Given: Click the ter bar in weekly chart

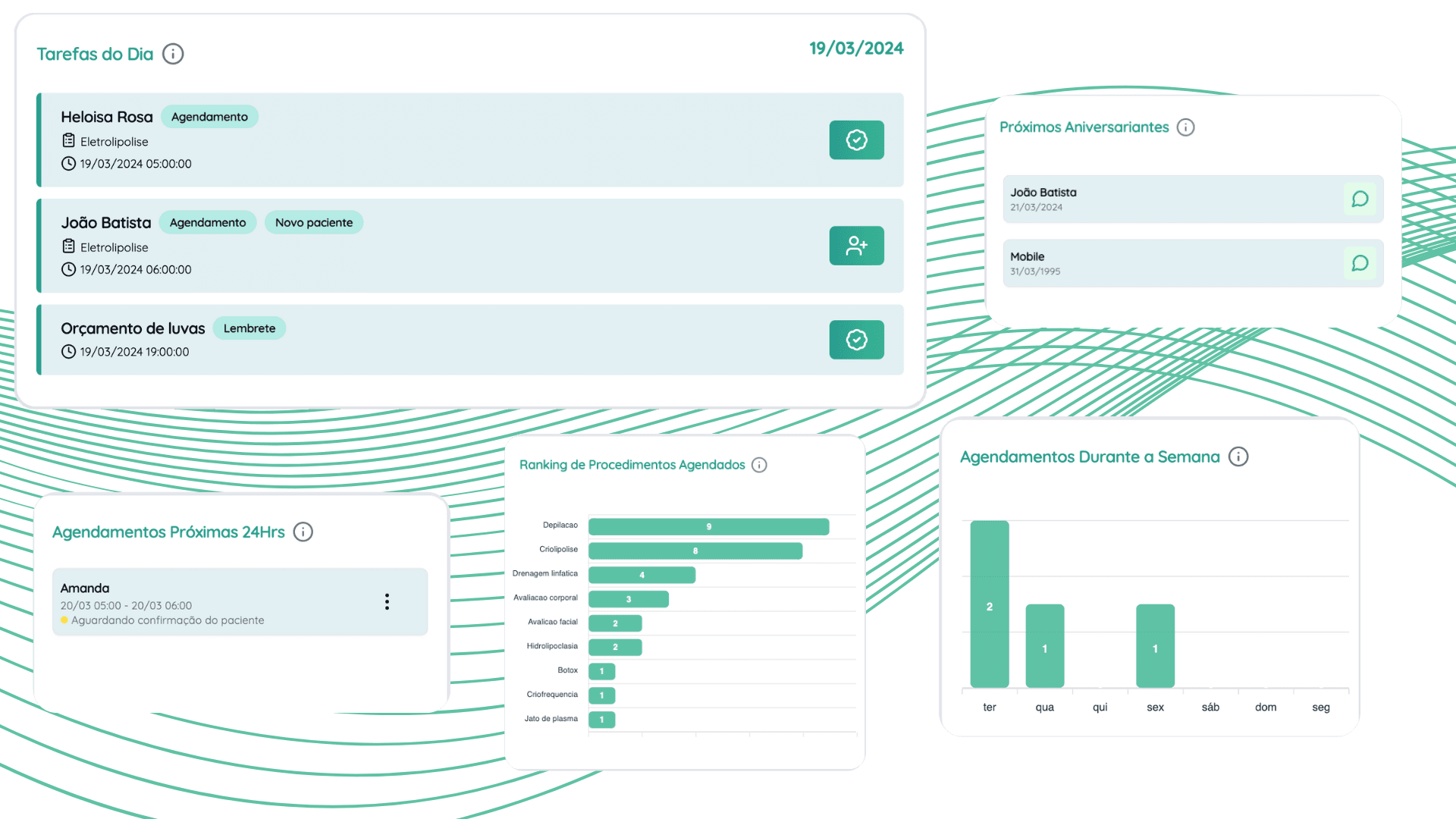Looking at the screenshot, I should coord(989,604).
